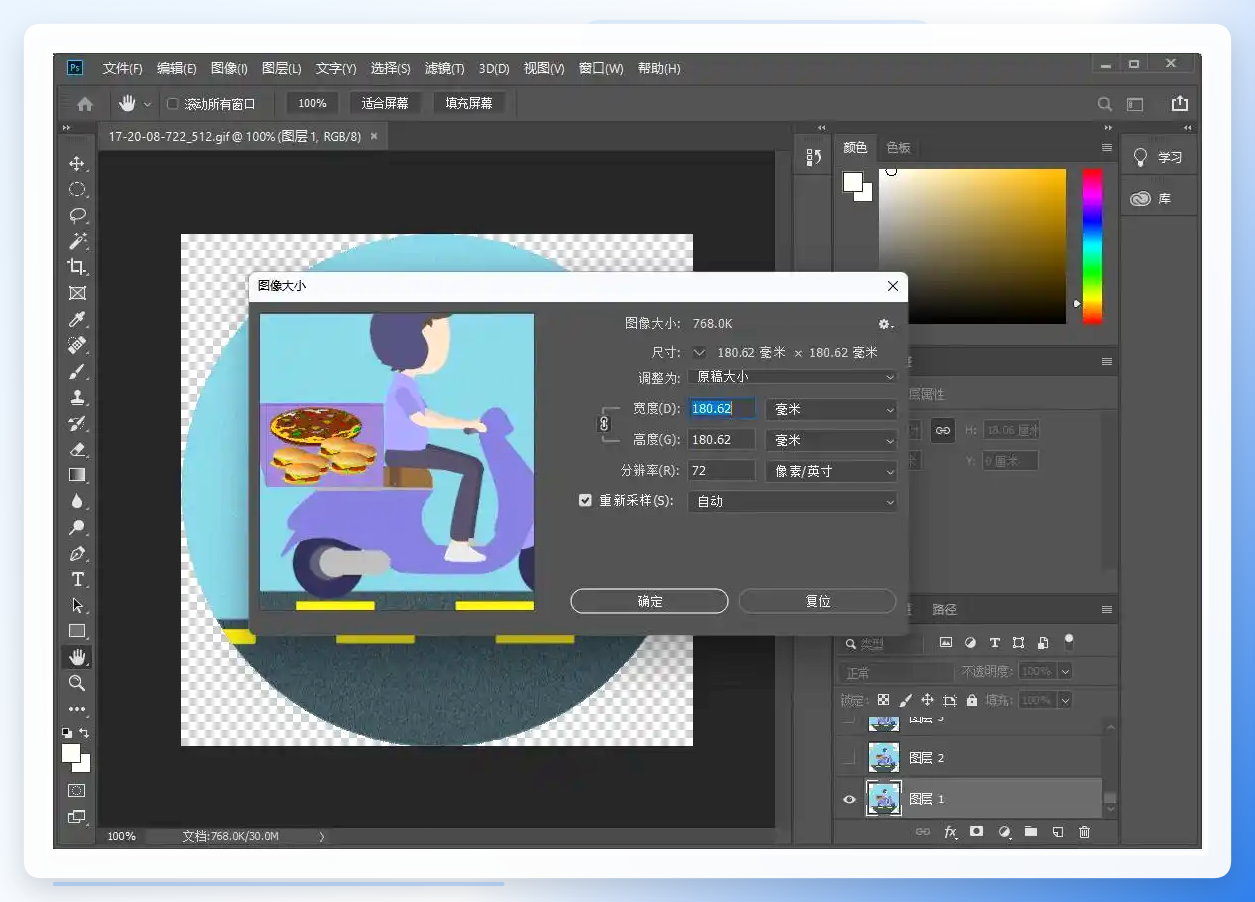The width and height of the screenshot is (1255, 902).
Task: Open the 窗口(W) menu
Action: tap(601, 69)
